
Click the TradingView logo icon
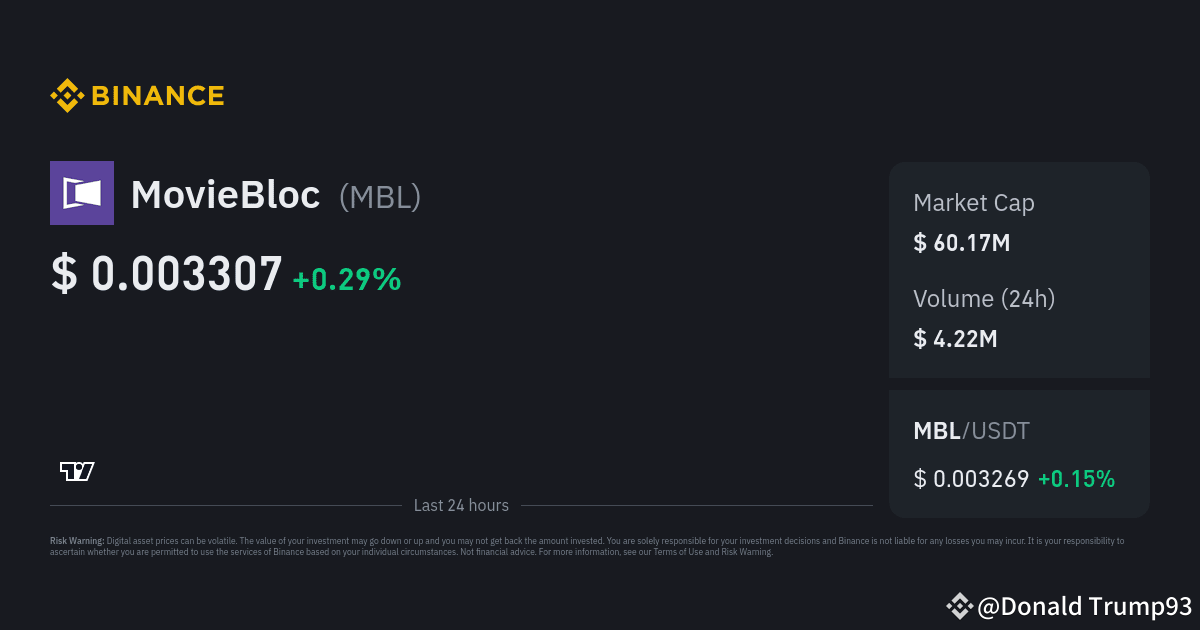pos(77,471)
